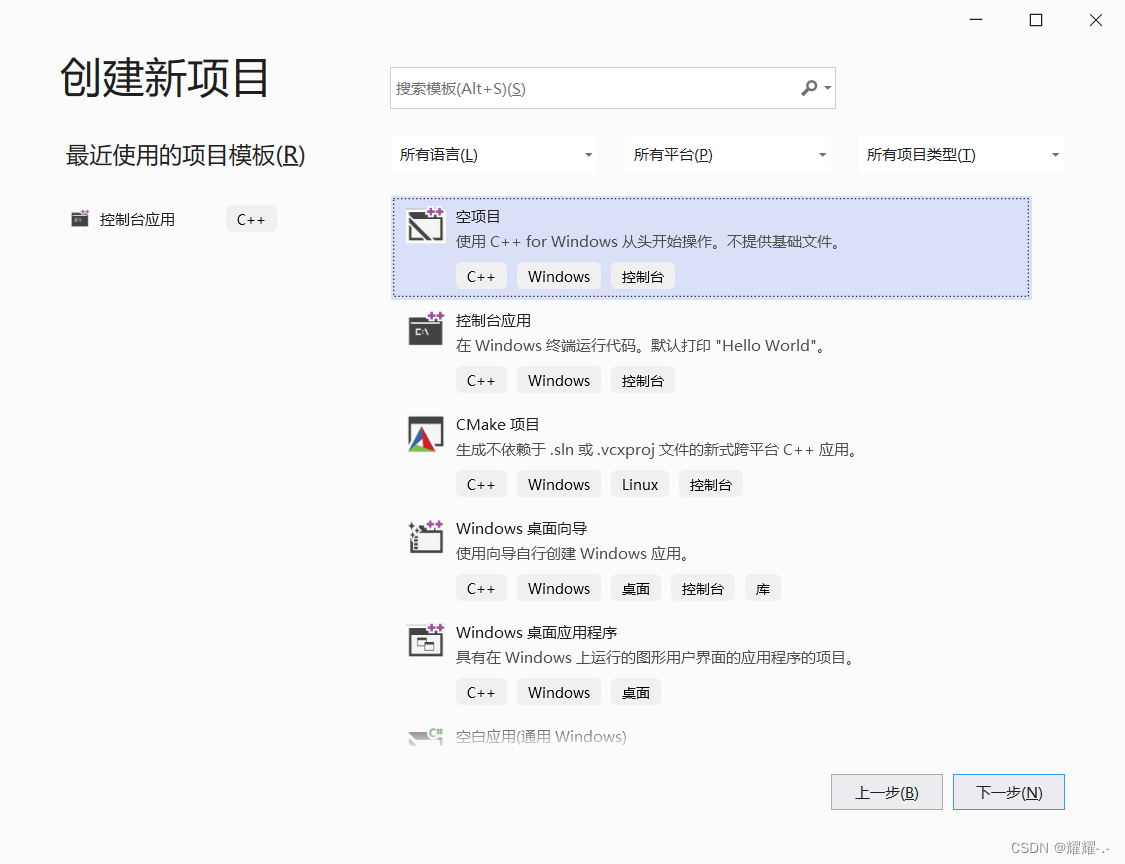
Task: Click the recent 控制台应用 template icon
Action: click(x=80, y=218)
